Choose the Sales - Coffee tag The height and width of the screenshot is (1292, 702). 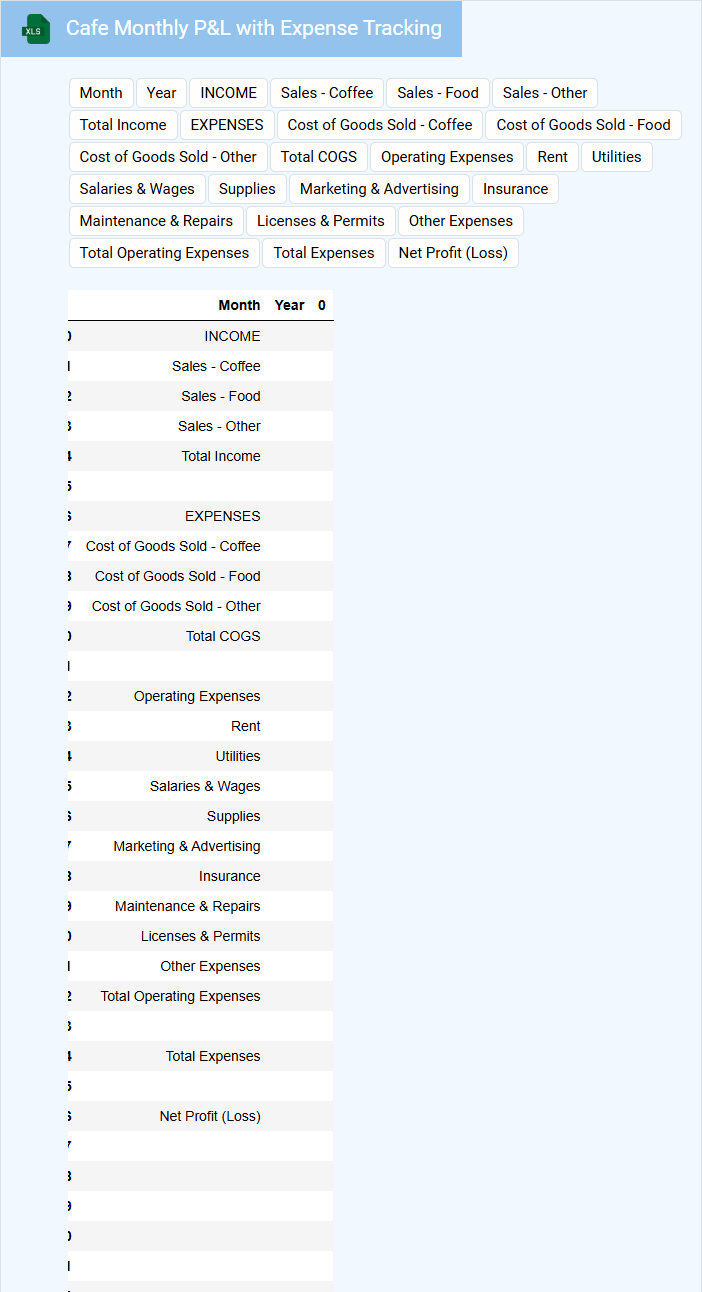click(x=327, y=93)
